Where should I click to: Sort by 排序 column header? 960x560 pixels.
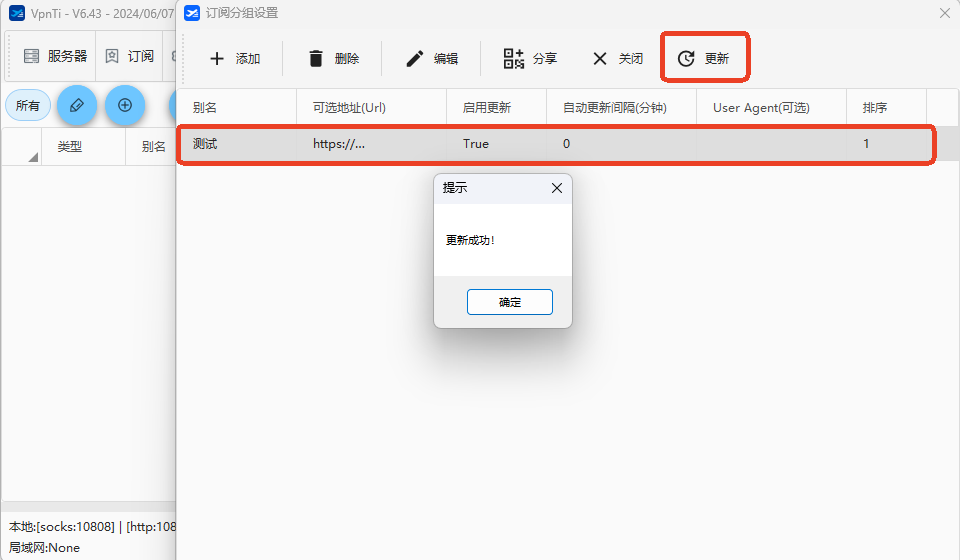[x=887, y=108]
